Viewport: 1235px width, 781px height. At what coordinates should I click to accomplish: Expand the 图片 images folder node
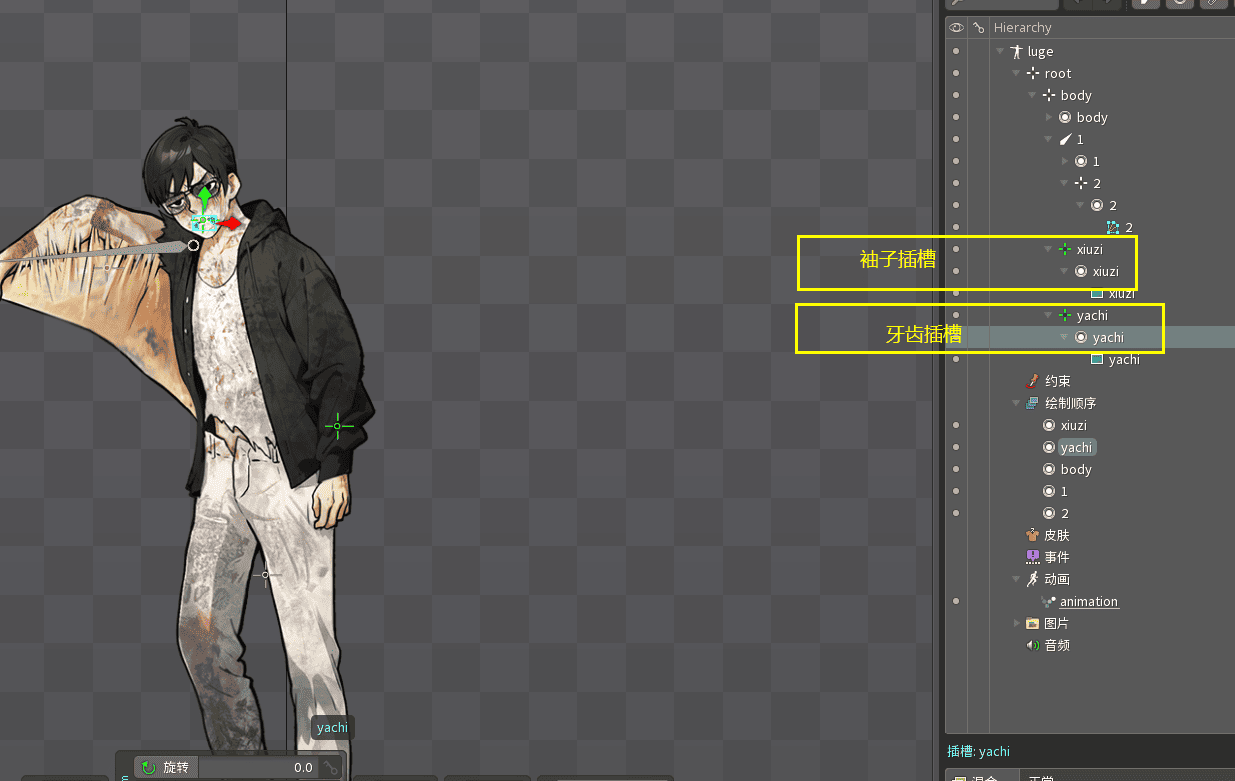coord(1016,623)
